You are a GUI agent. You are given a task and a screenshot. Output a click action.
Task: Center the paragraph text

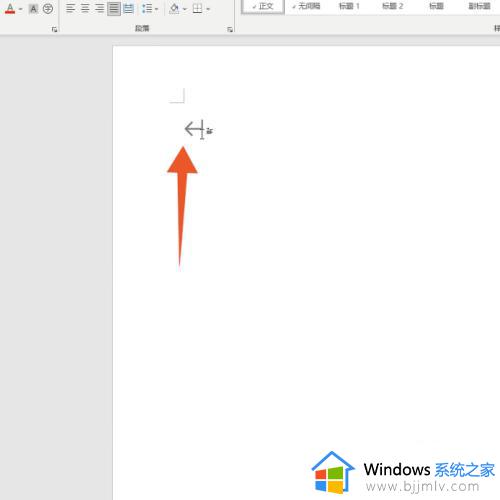tap(85, 8)
